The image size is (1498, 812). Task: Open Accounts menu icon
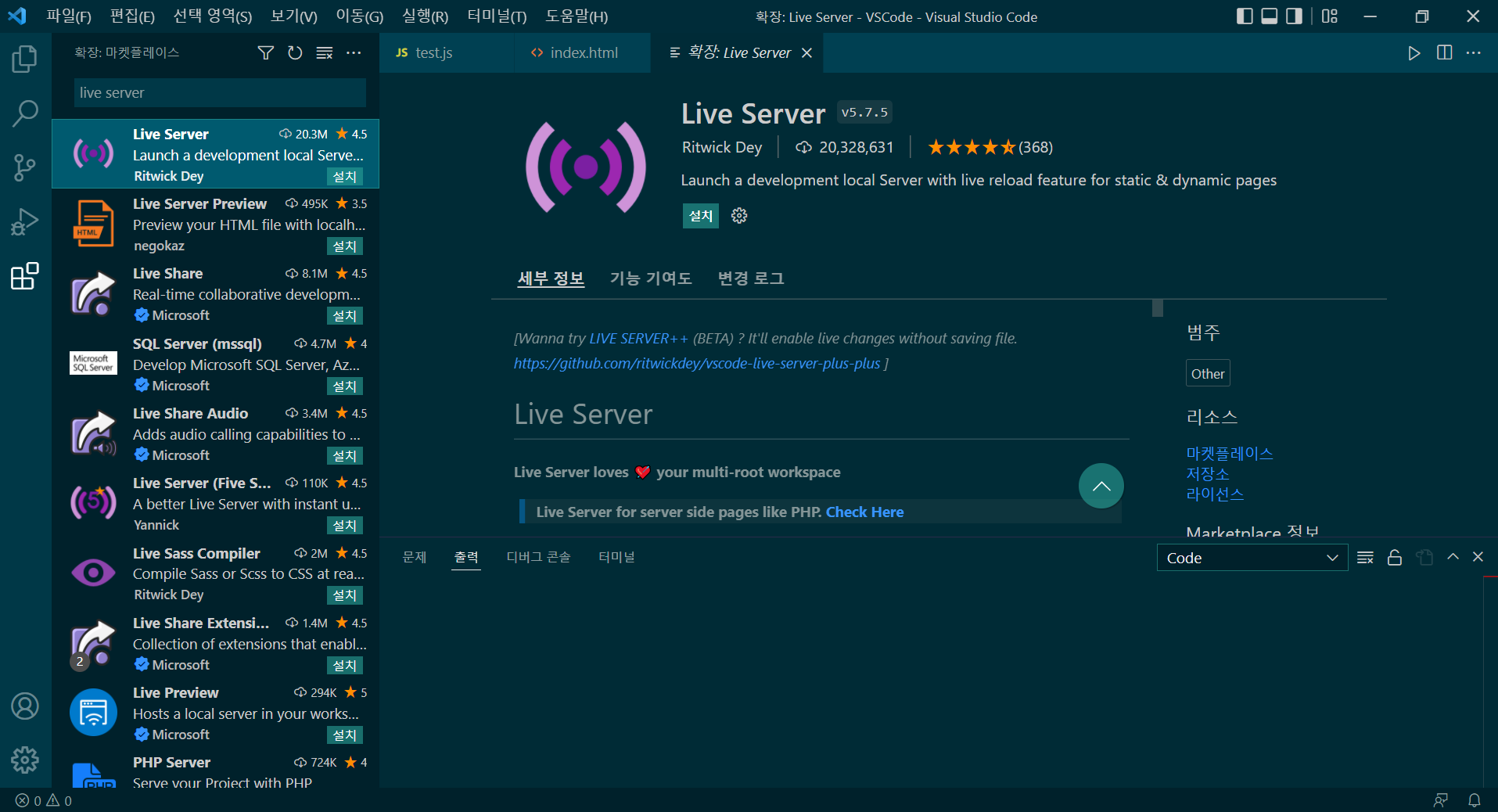coord(25,706)
